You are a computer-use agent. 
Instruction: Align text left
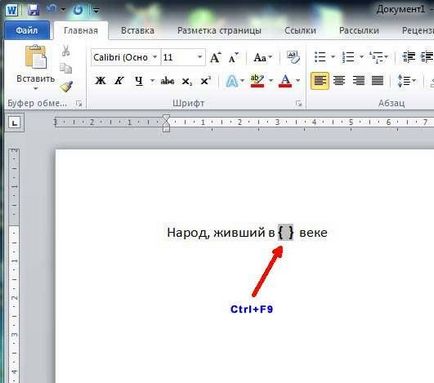click(x=320, y=81)
